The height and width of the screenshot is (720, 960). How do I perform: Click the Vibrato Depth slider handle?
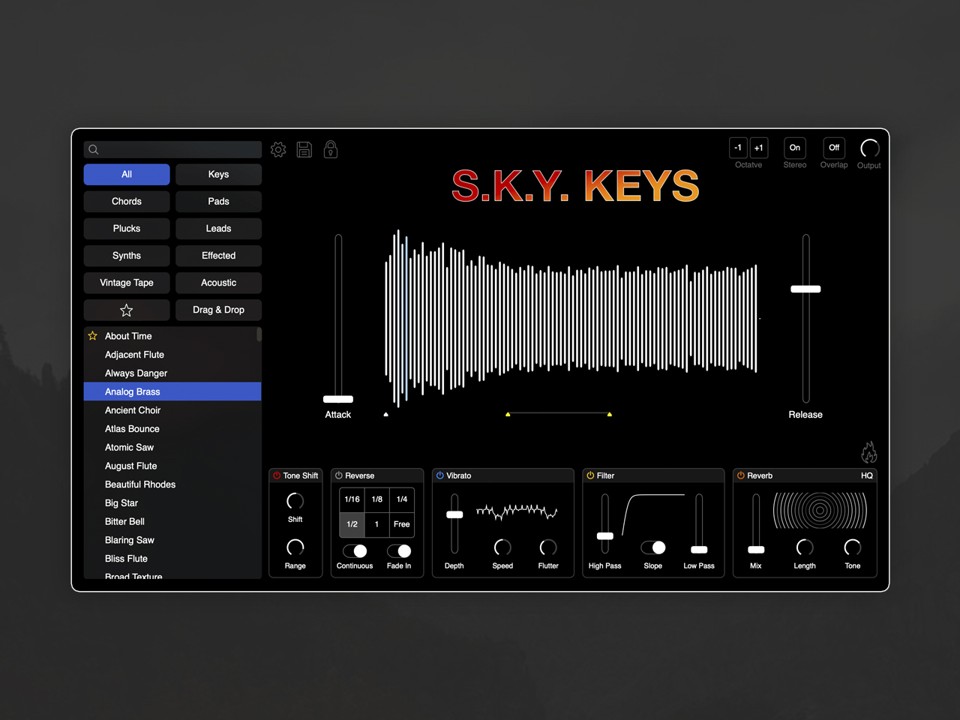tap(454, 514)
